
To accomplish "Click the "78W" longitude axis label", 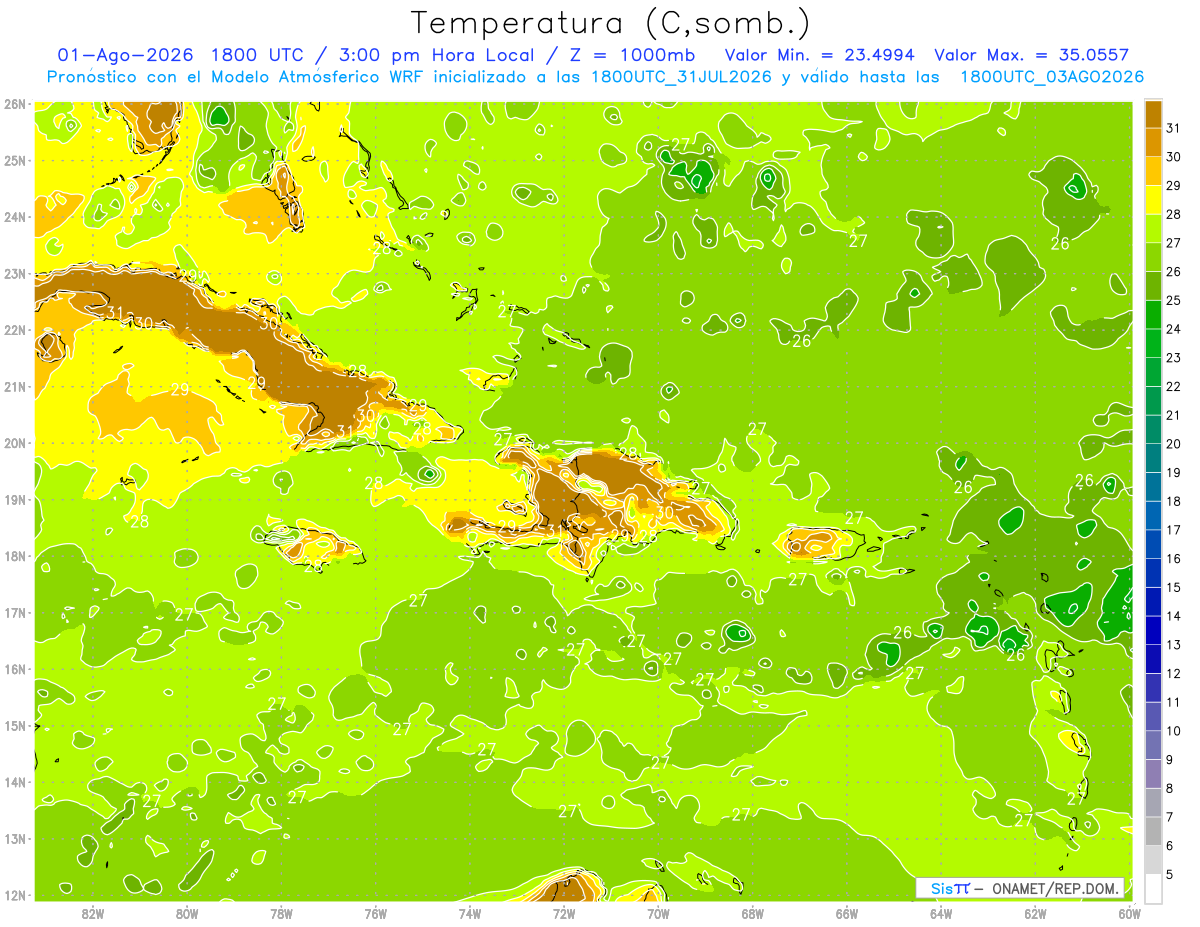I will point(281,914).
